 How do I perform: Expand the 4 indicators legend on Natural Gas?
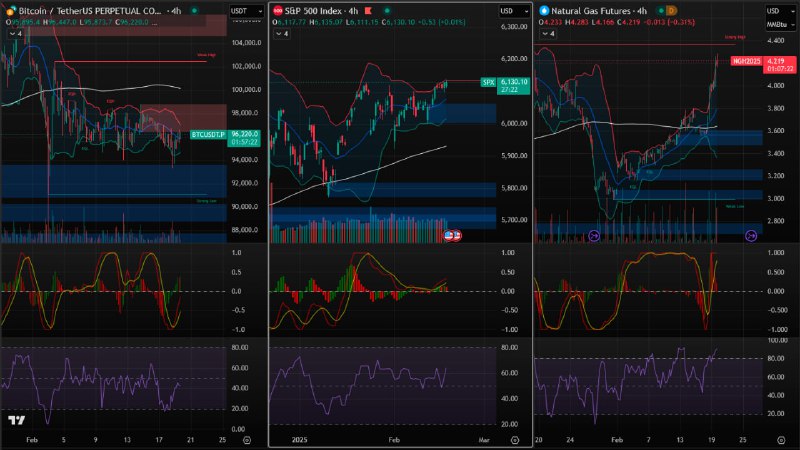coord(548,34)
